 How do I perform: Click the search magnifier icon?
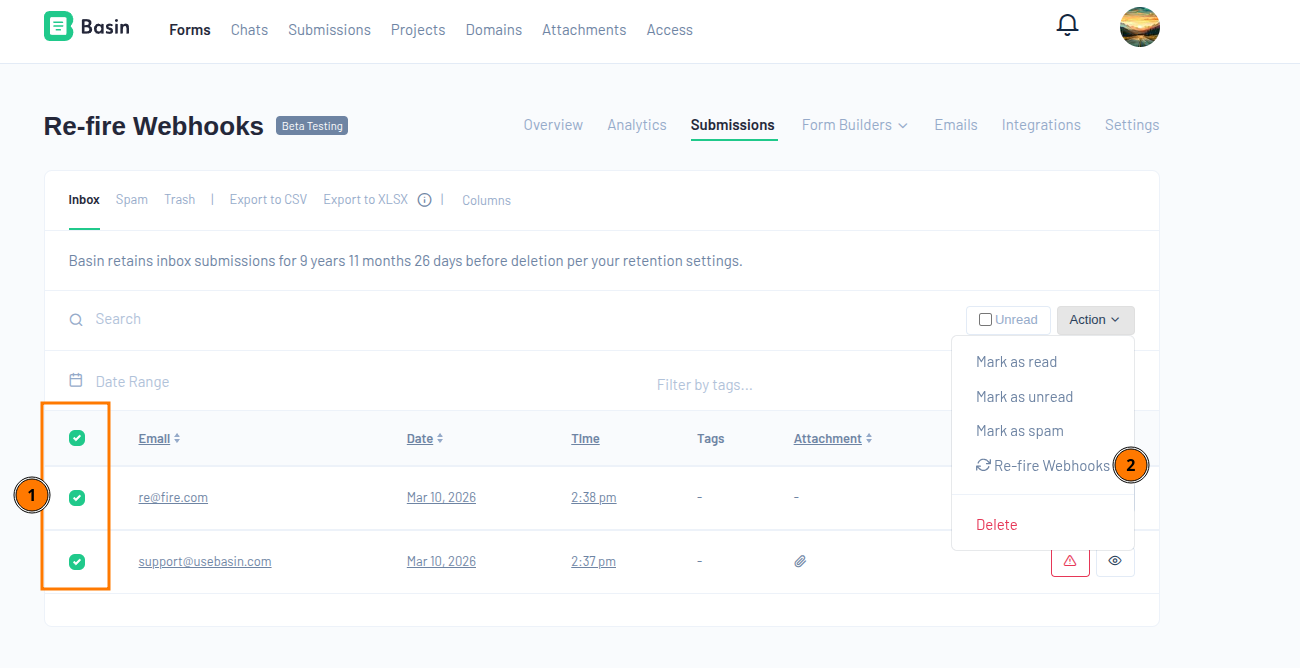pyautogui.click(x=76, y=320)
